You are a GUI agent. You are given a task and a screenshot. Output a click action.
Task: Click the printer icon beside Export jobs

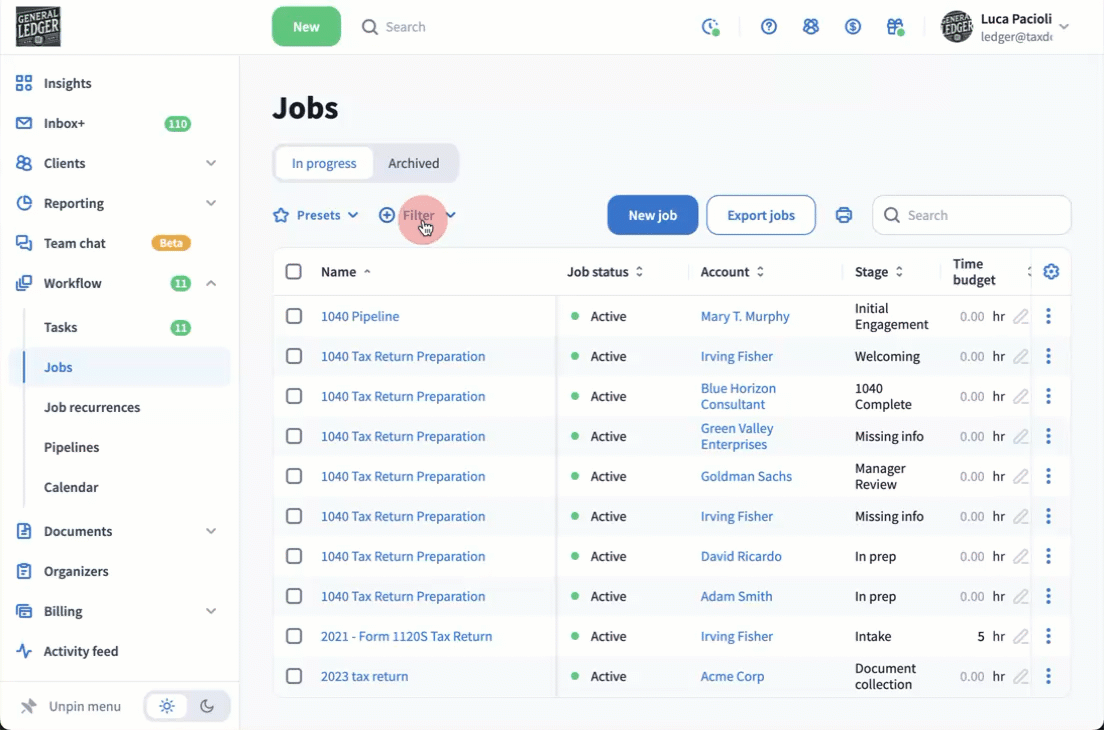click(844, 215)
